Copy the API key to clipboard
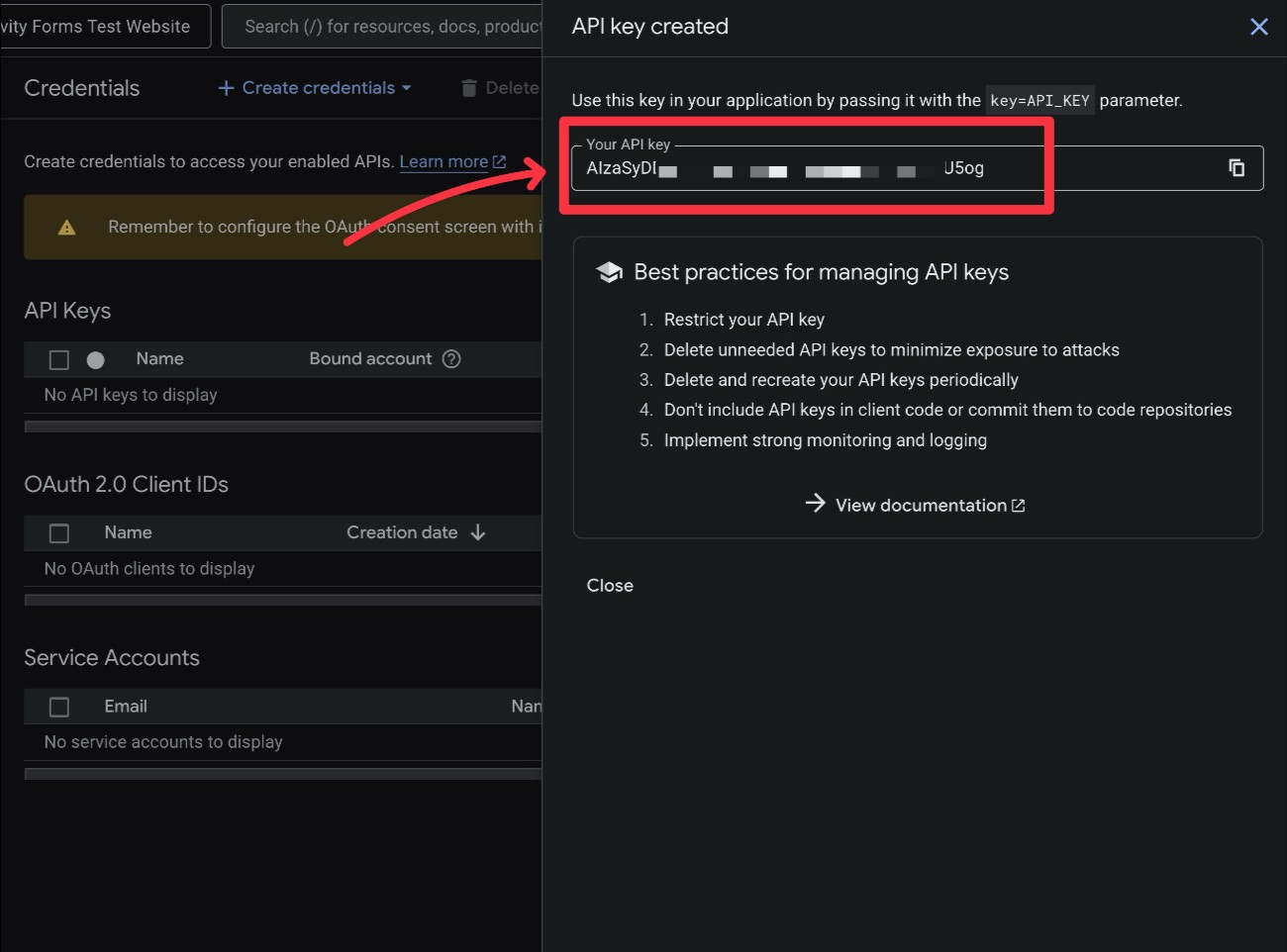 click(x=1237, y=168)
